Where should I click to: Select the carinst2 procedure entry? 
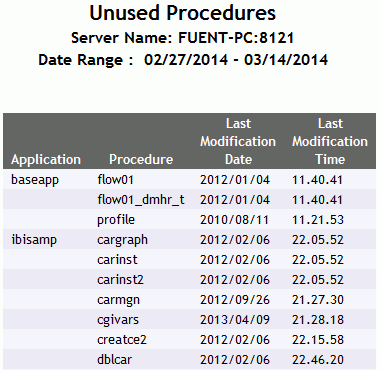pyautogui.click(x=120, y=280)
